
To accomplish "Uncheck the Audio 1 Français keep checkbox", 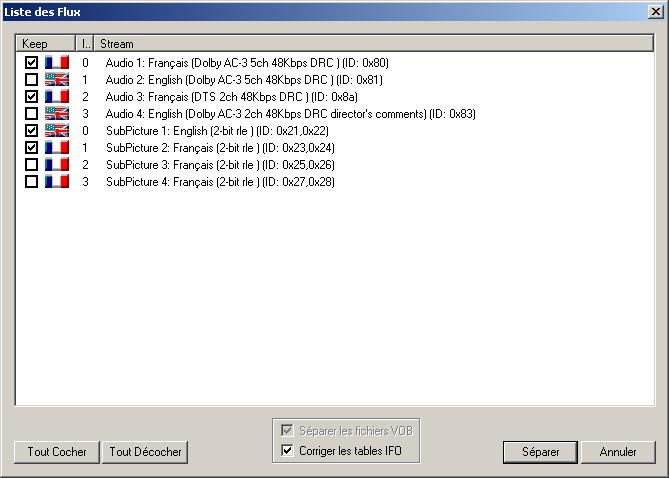I will click(32, 62).
